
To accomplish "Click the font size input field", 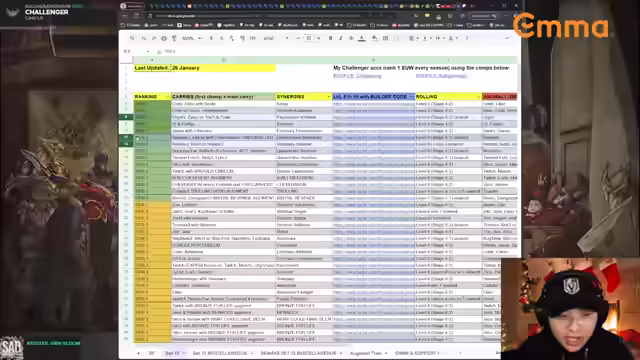I will pos(309,38).
